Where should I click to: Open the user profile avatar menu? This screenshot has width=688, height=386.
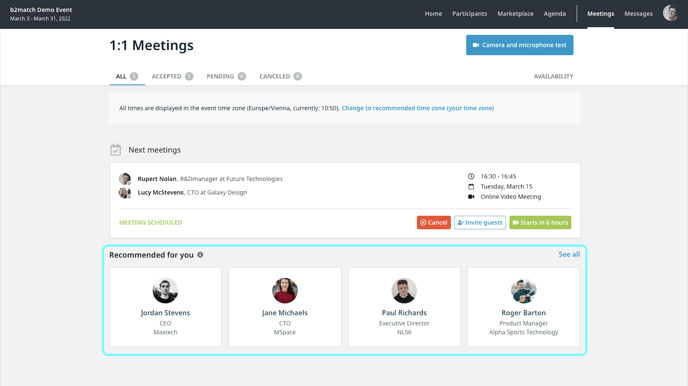point(670,13)
